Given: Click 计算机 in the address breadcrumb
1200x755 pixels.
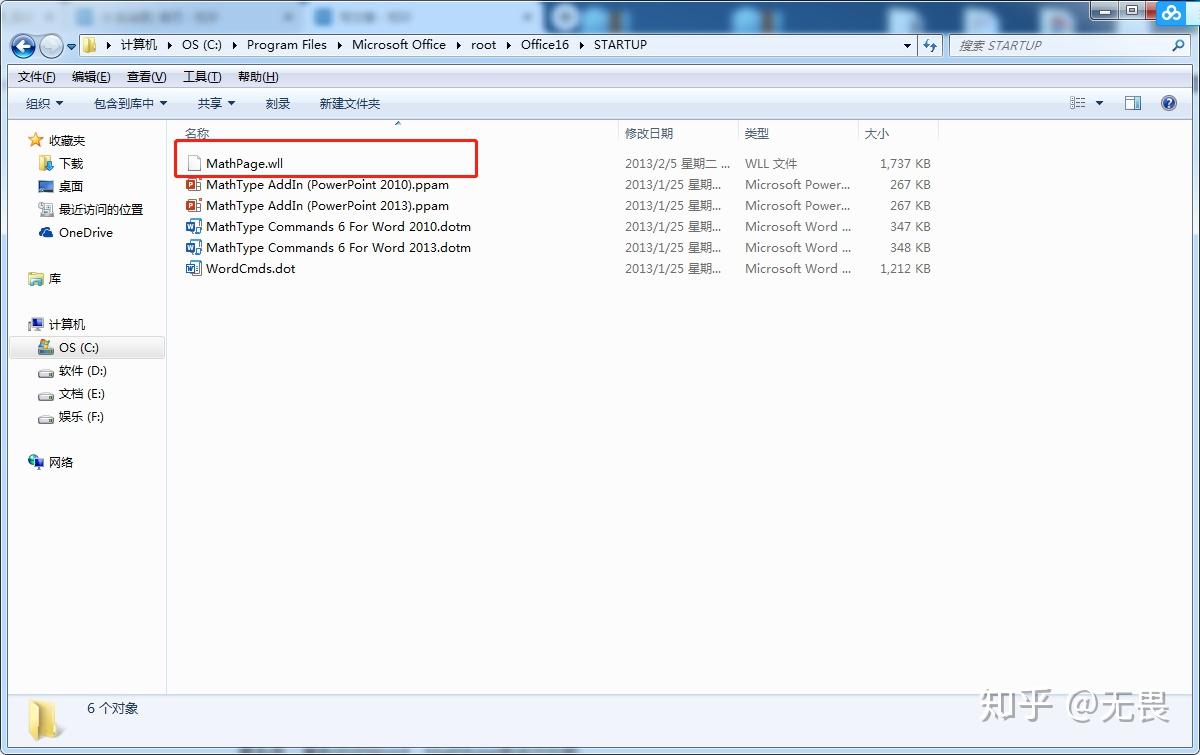Looking at the screenshot, I should tap(139, 45).
